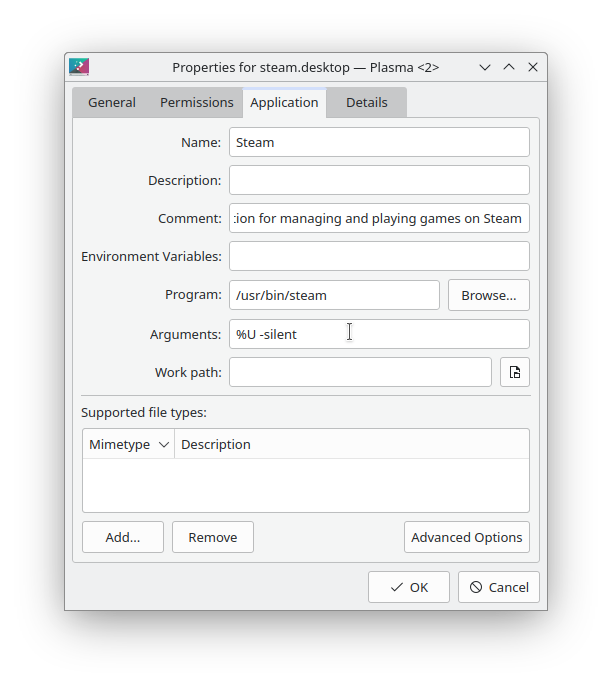The width and height of the screenshot is (612, 687).
Task: Click the Add file type button
Action: coord(123,537)
